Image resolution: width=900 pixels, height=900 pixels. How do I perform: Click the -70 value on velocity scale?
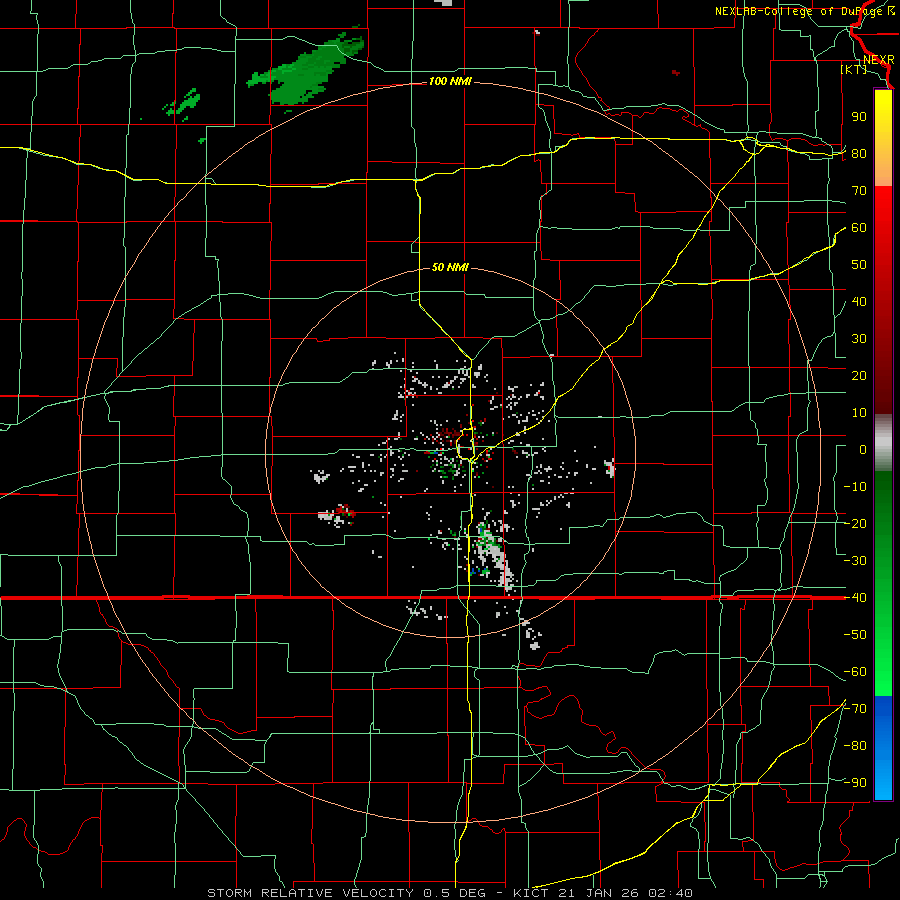[855, 709]
